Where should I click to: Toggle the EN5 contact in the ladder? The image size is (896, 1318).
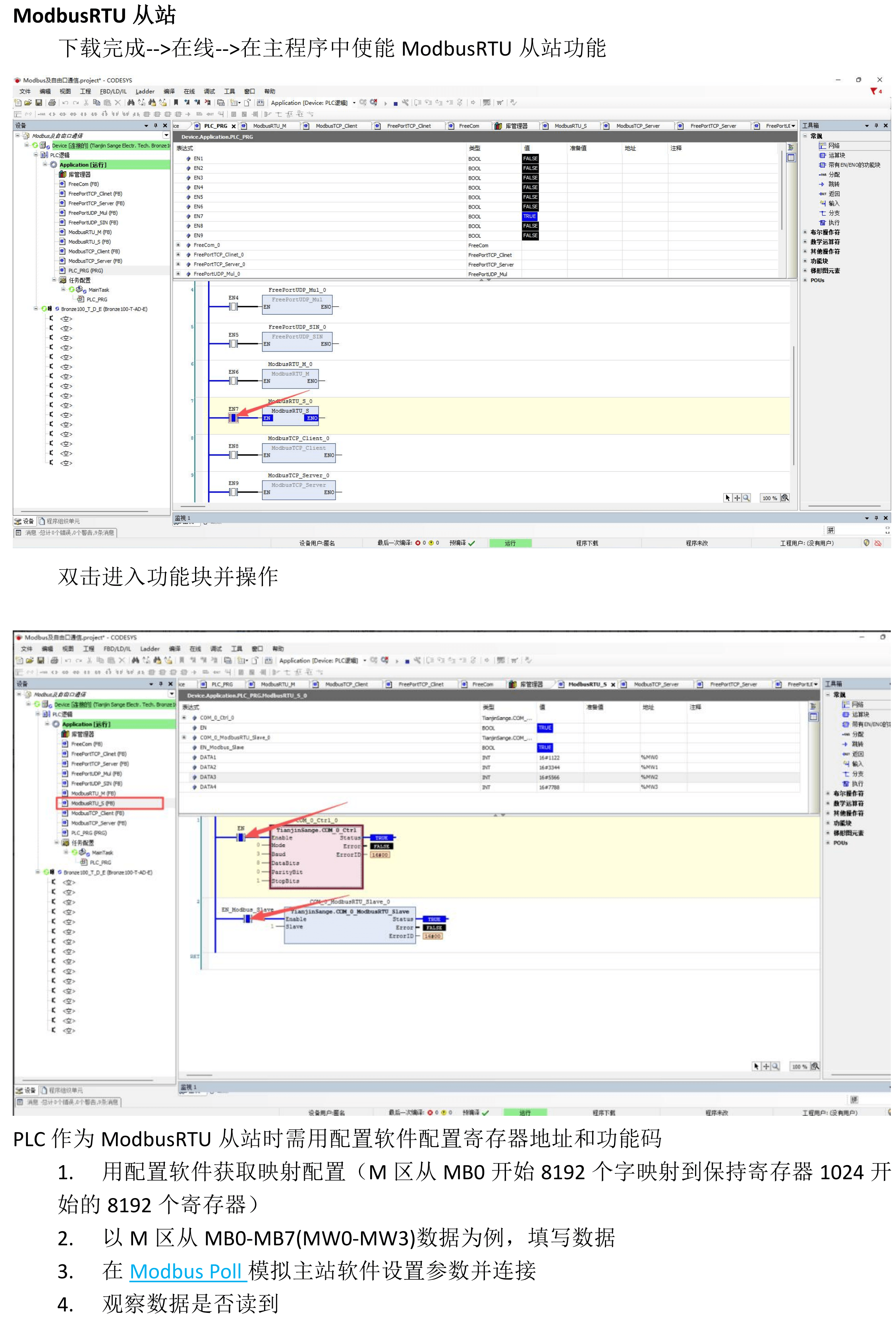pyautogui.click(x=233, y=344)
